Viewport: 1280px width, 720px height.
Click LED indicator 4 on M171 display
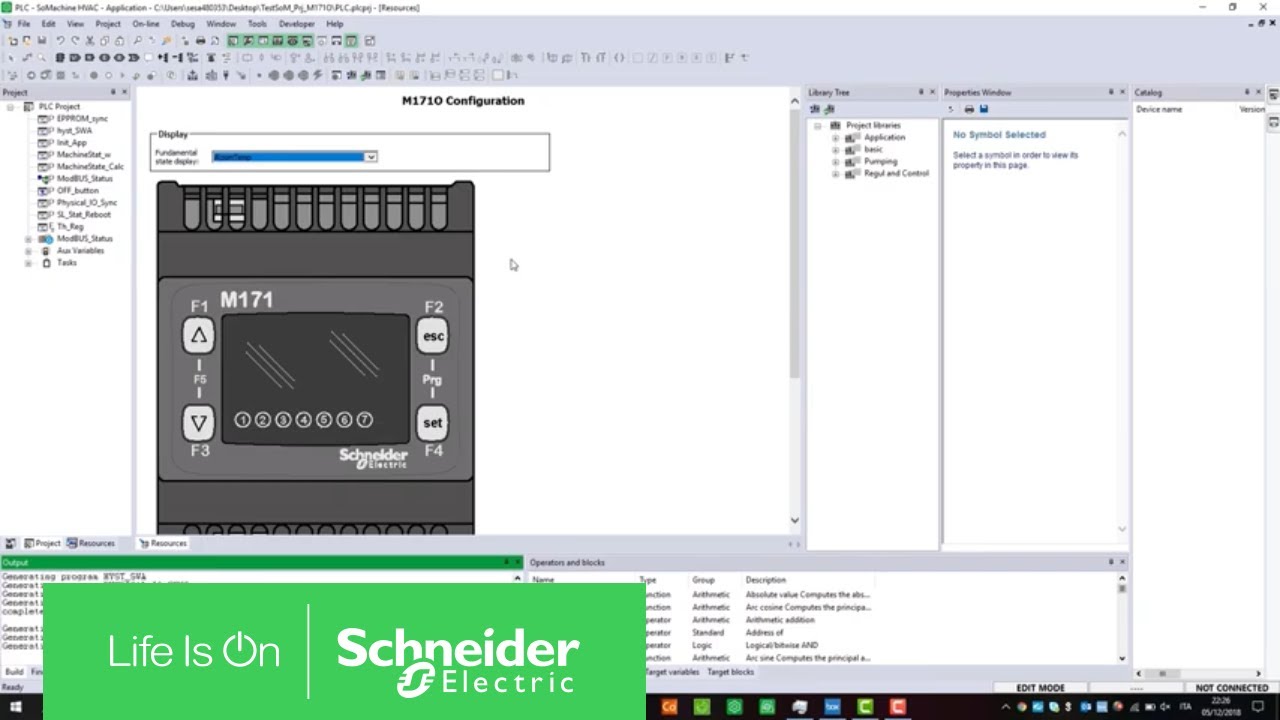tap(303, 420)
